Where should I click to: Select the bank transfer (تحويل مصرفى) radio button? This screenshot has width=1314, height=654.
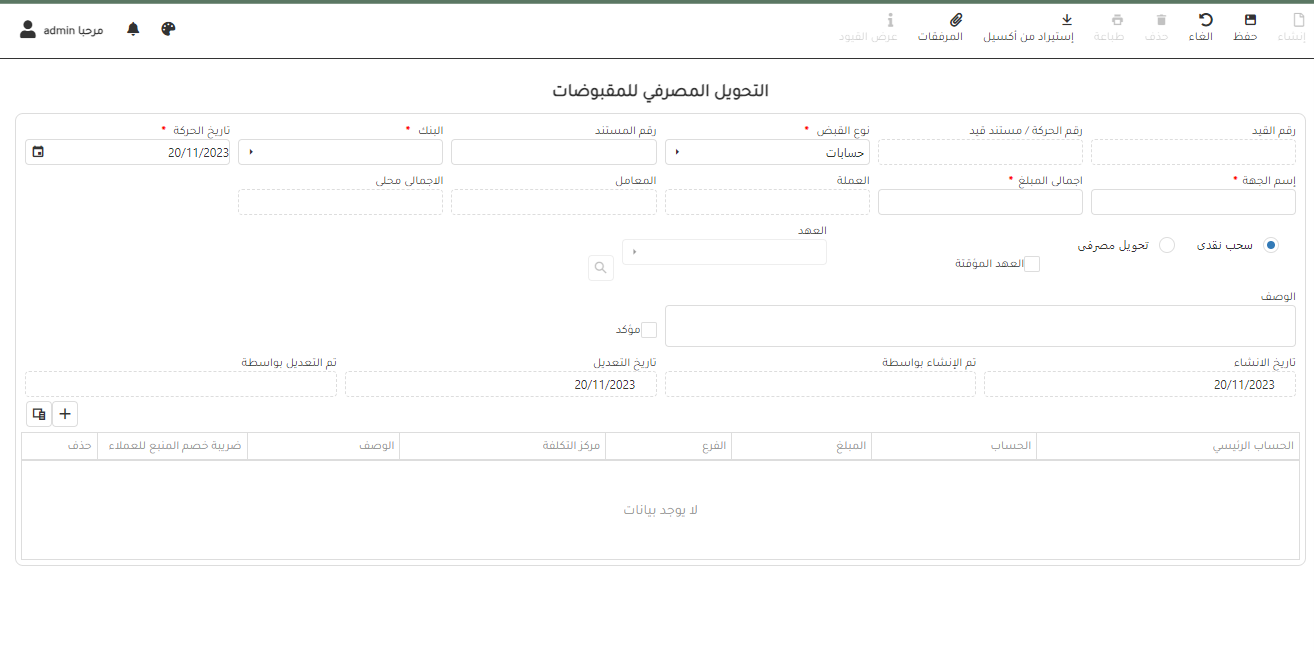(1167, 245)
